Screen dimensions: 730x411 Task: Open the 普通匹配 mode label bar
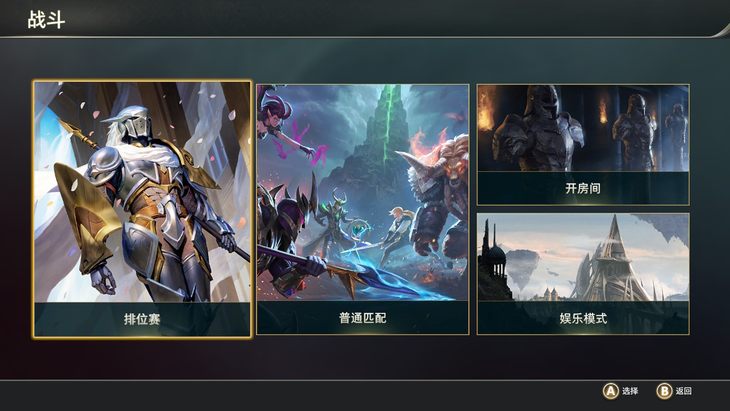pos(363,317)
